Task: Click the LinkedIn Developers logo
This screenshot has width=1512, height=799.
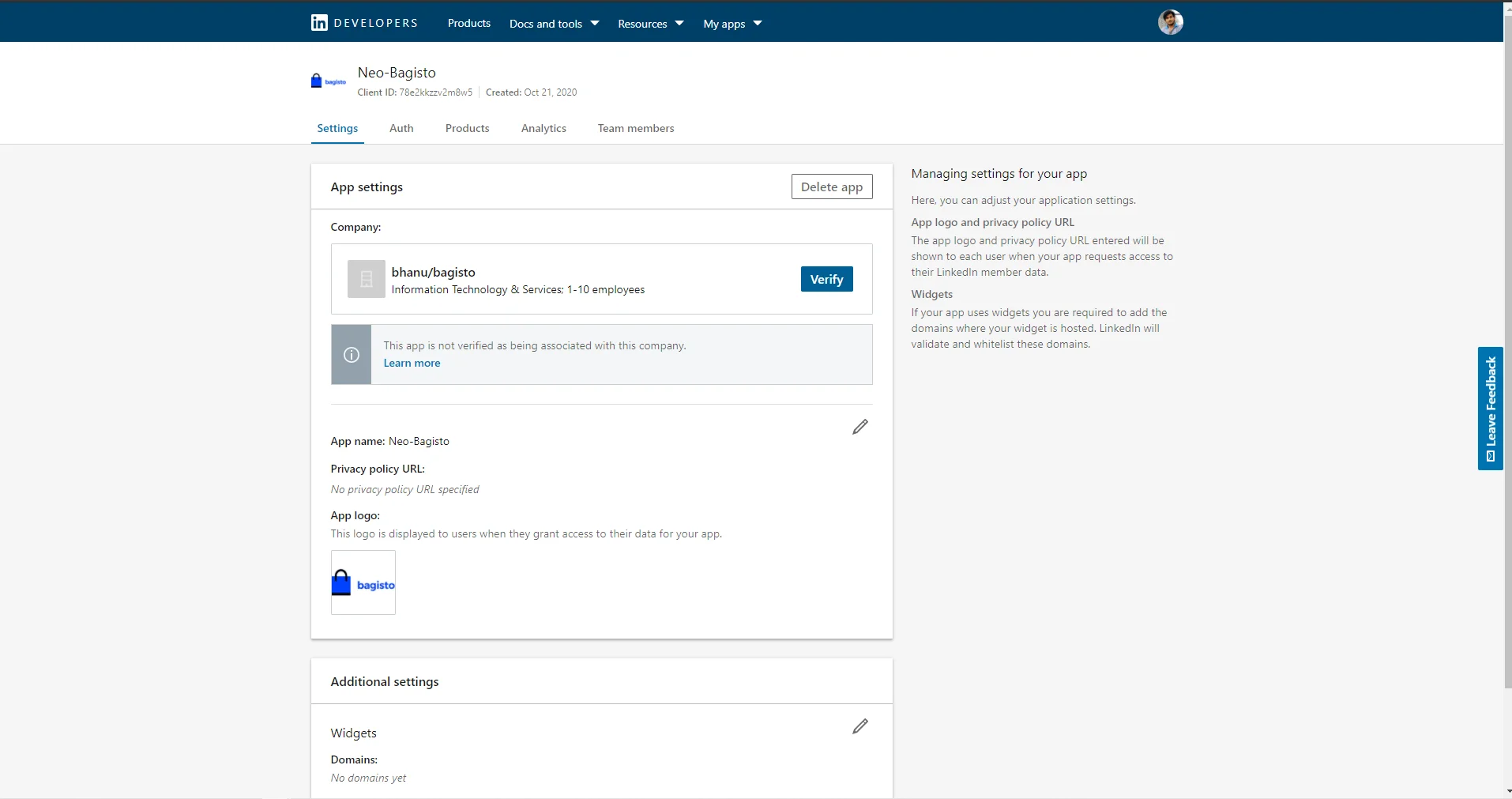Action: coord(364,23)
